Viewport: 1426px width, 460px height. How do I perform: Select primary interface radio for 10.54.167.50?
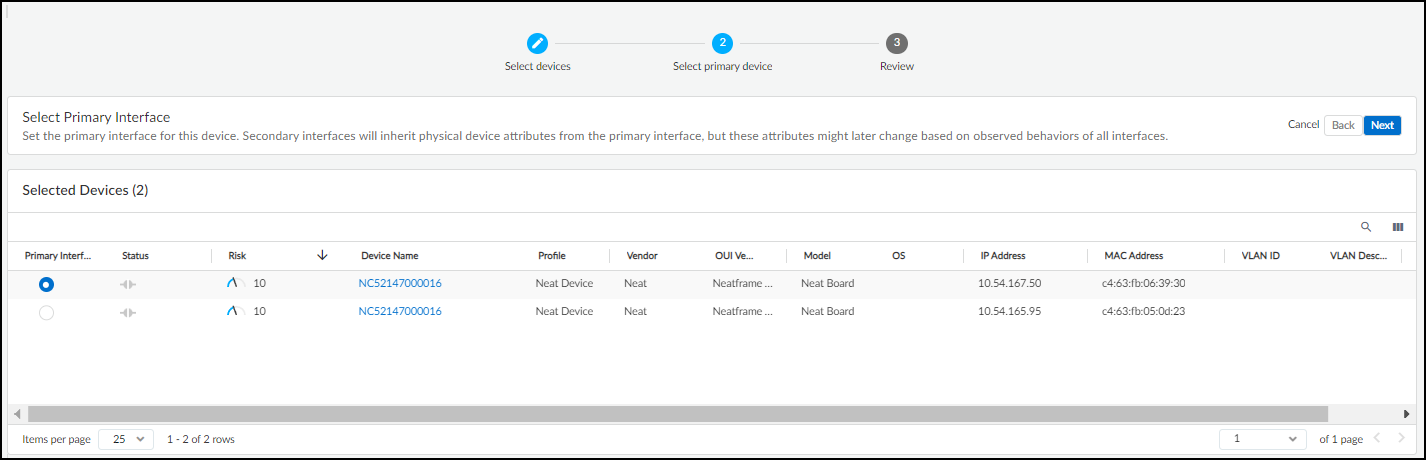point(46,284)
